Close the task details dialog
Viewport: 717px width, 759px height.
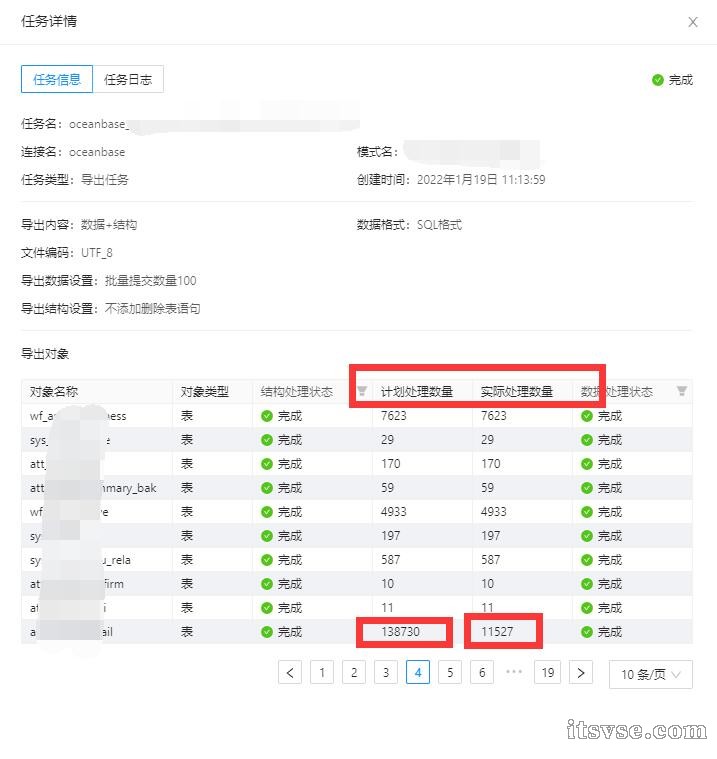(693, 22)
